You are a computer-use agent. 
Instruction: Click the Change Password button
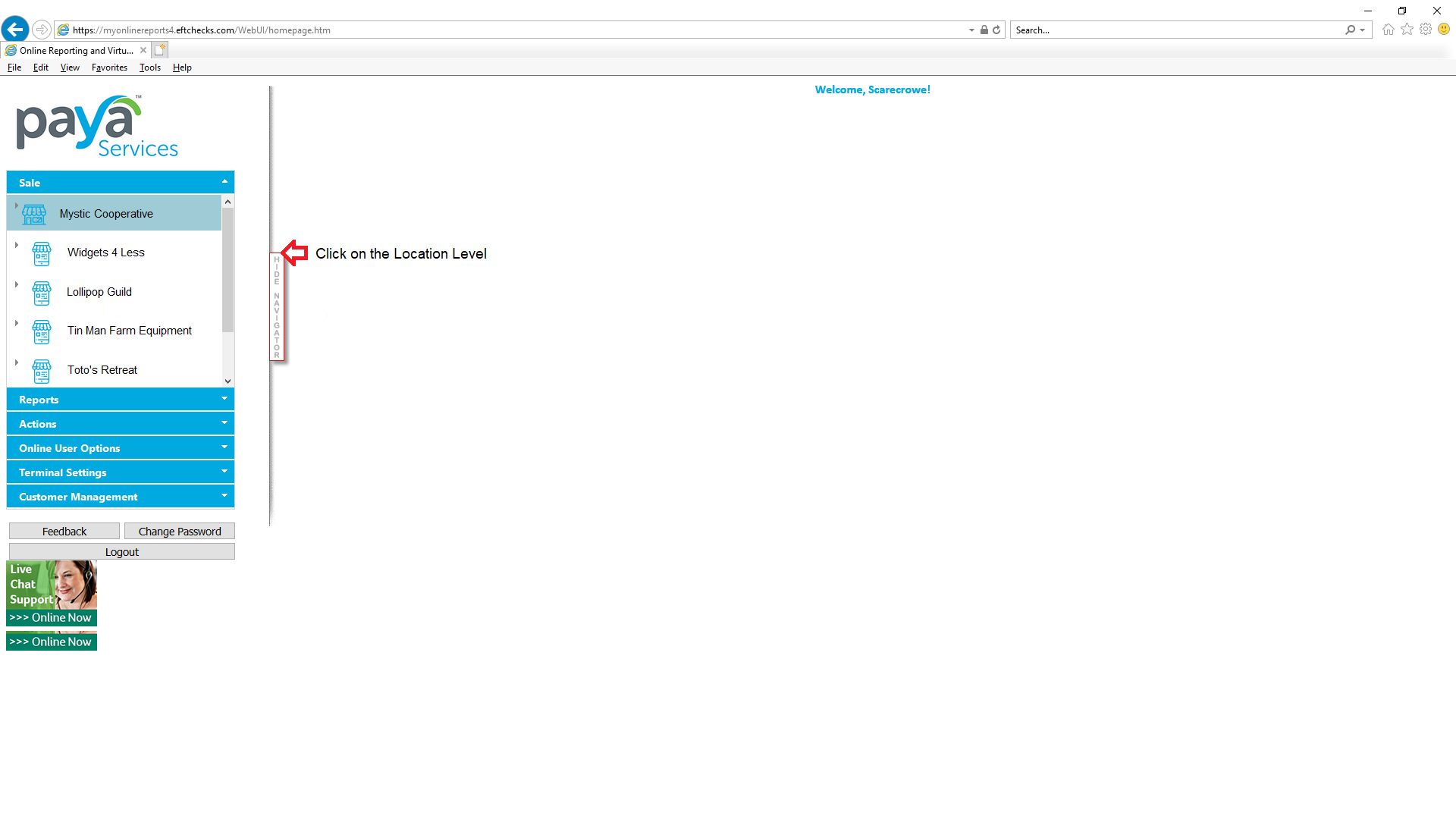[180, 532]
